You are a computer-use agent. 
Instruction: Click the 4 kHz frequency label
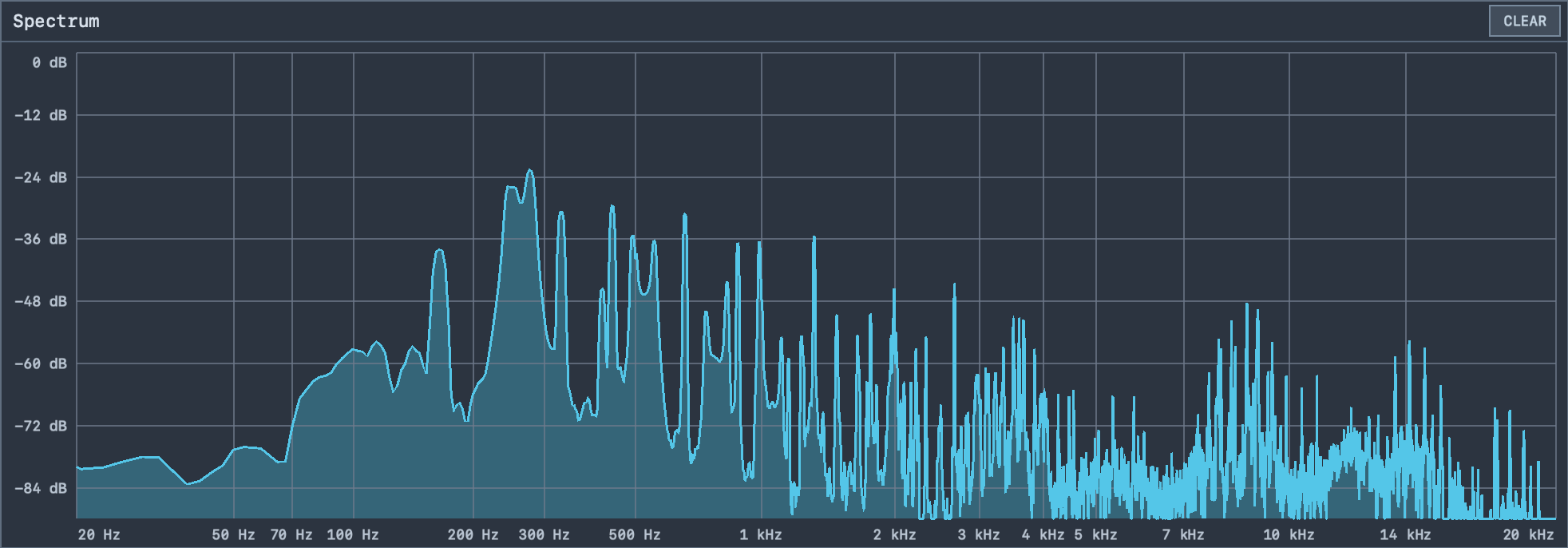[1043, 534]
